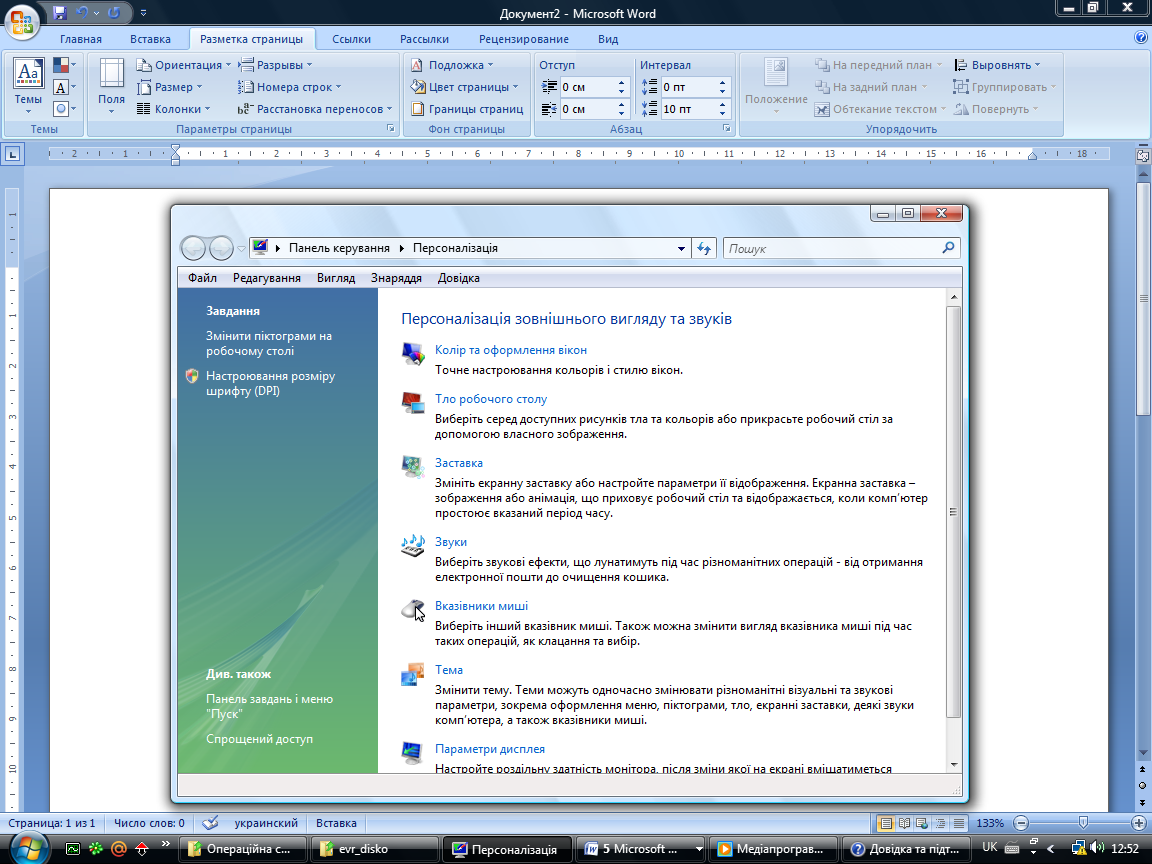1152x864 pixels.
Task: Click zoom out minus button
Action: [x=1021, y=824]
